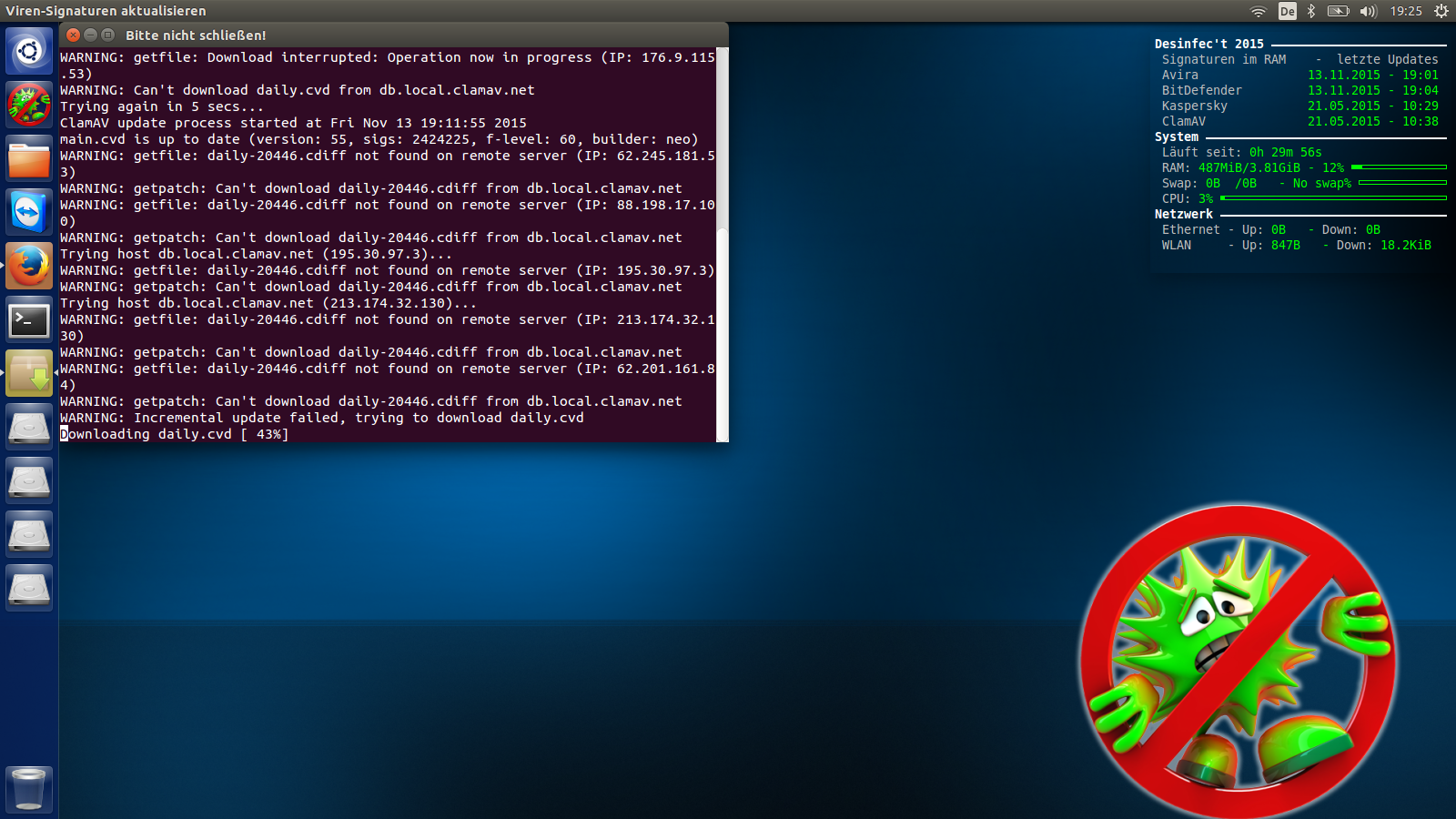
Task: Click the 'Läuft seit: 0h 29m 56s' uptime text
Action: (1242, 152)
